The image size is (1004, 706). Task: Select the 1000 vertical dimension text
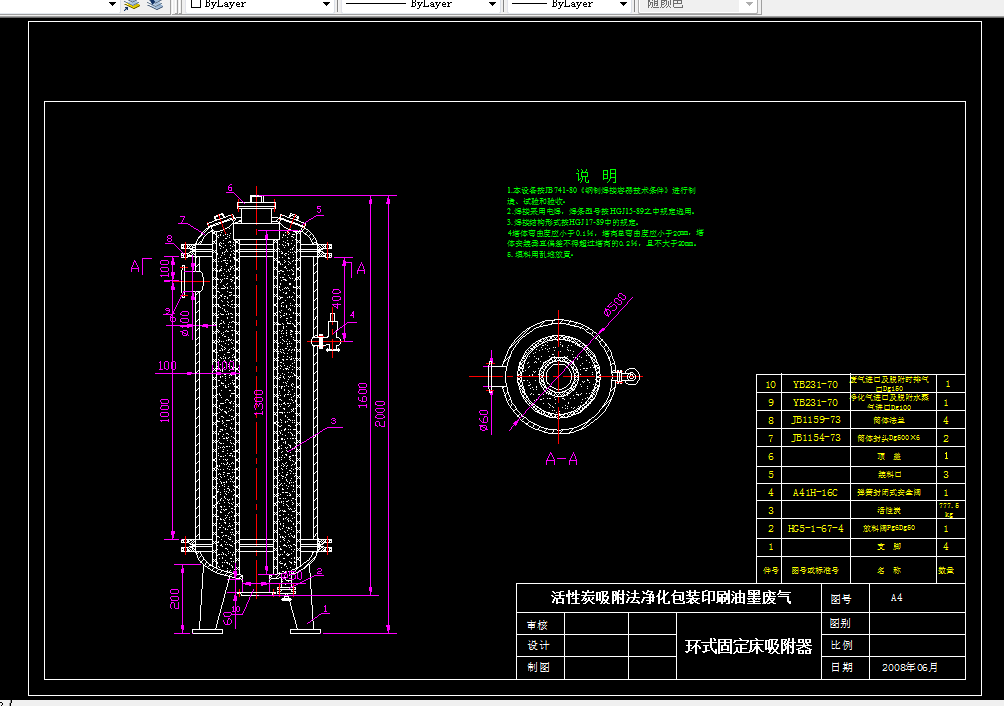[x=165, y=410]
